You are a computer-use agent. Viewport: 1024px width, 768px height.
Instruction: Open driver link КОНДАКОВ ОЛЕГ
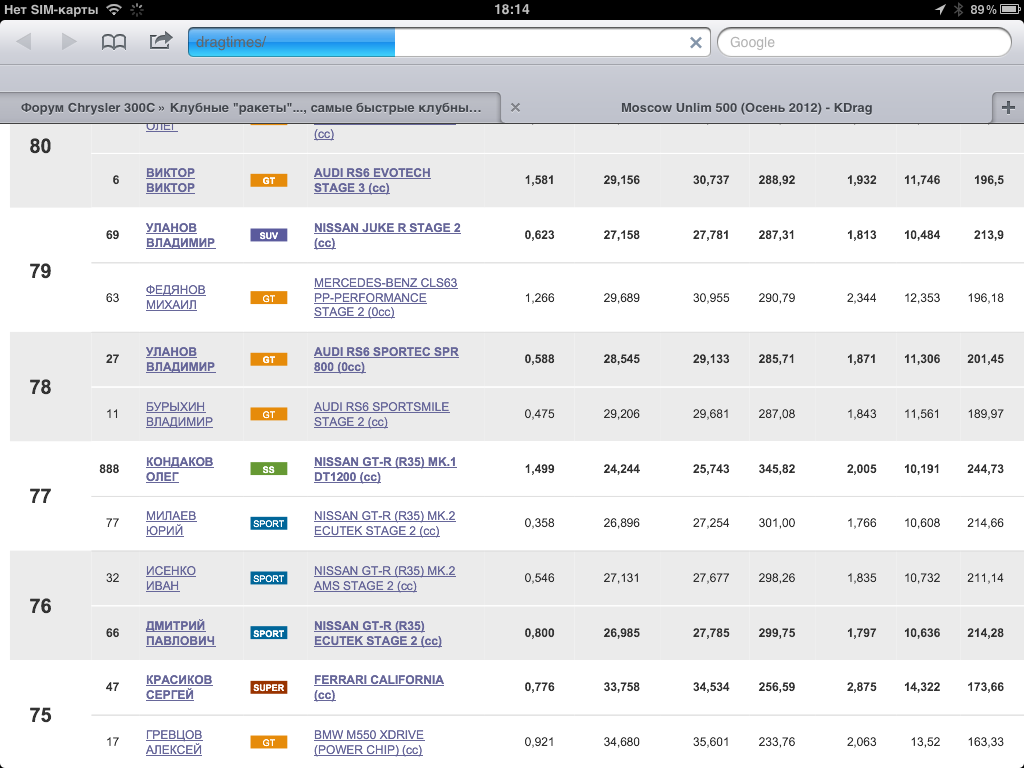point(180,469)
